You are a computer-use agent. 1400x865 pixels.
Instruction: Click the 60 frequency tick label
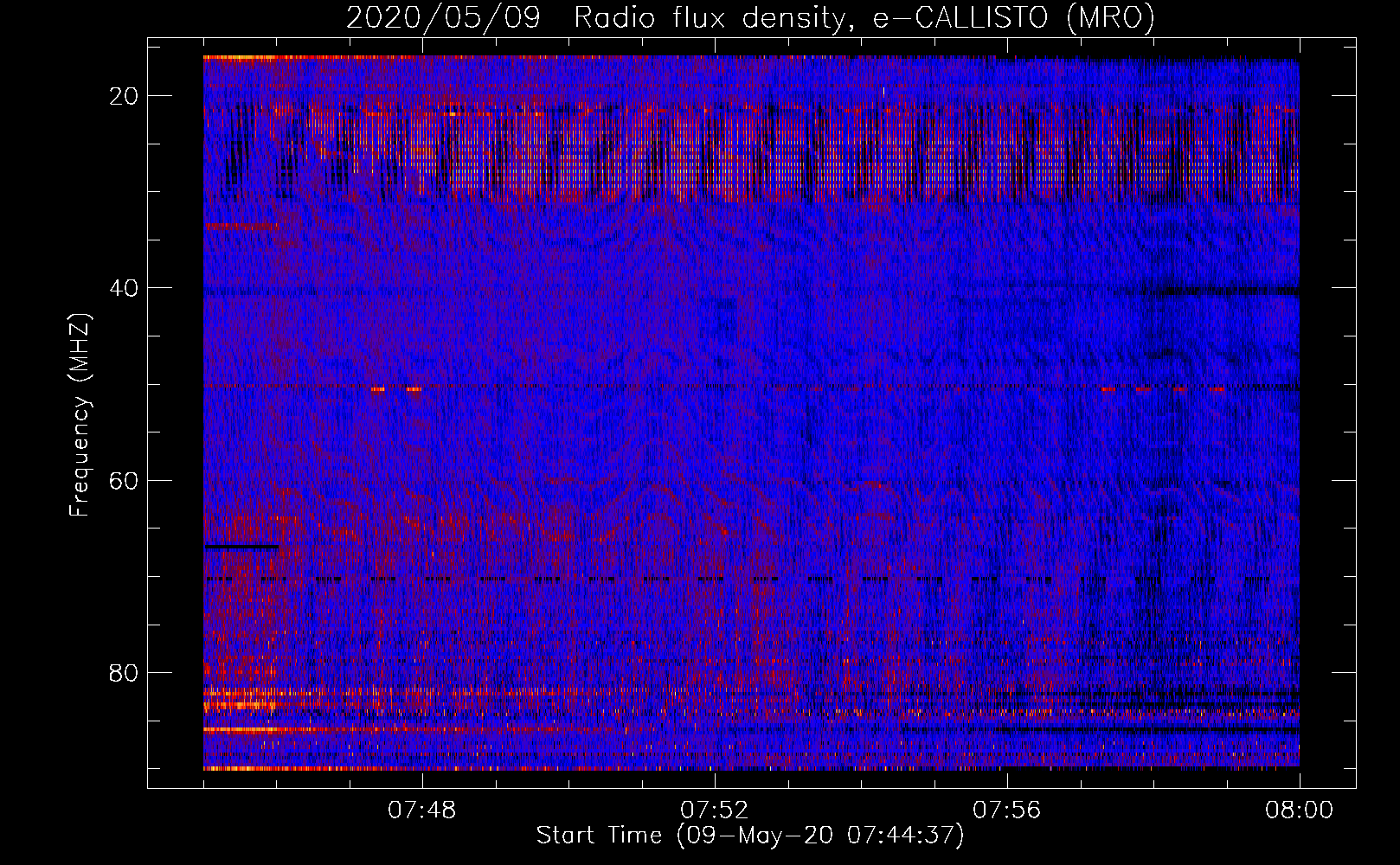[x=124, y=480]
